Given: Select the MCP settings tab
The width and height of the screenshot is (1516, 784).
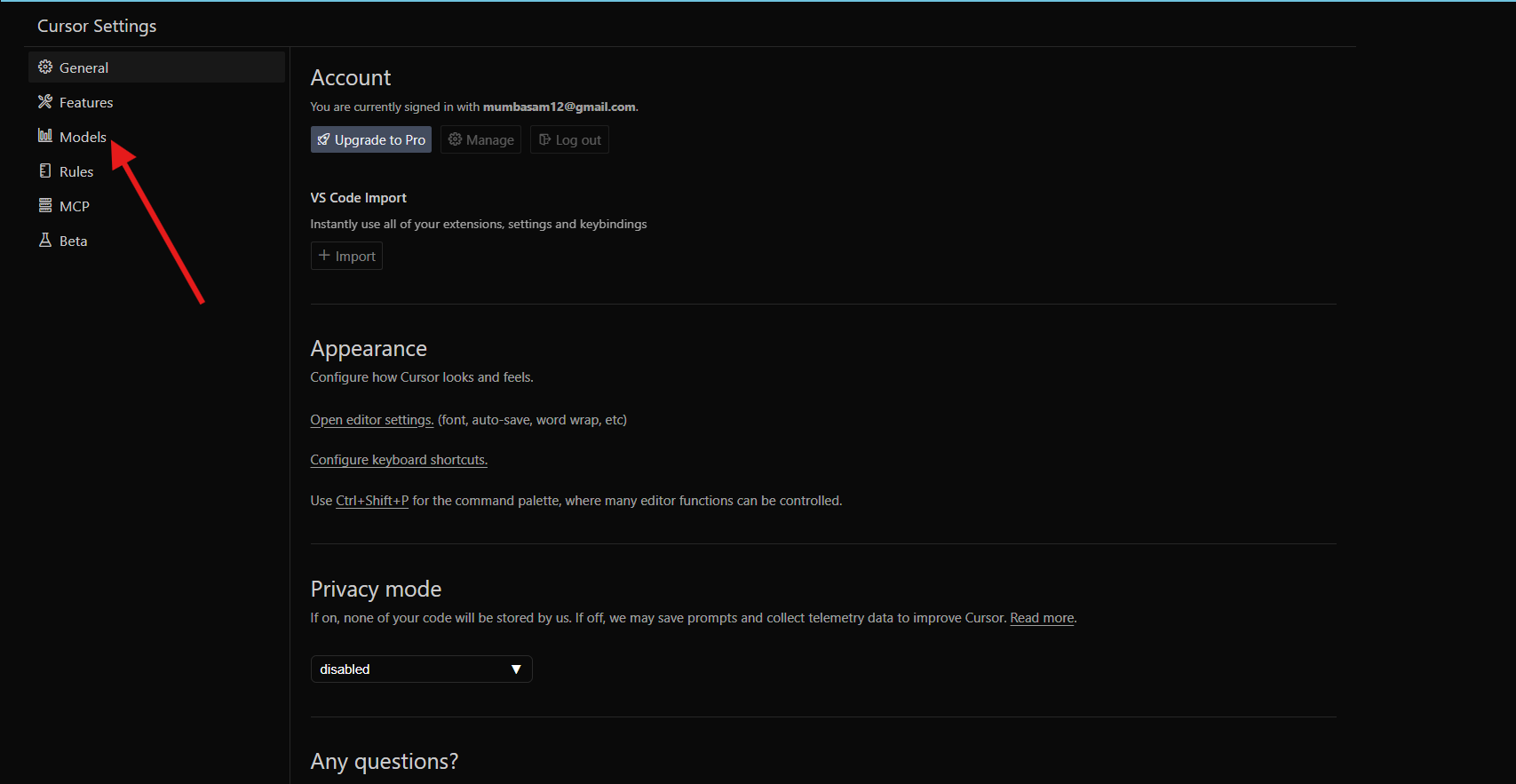Looking at the screenshot, I should pos(156,206).
